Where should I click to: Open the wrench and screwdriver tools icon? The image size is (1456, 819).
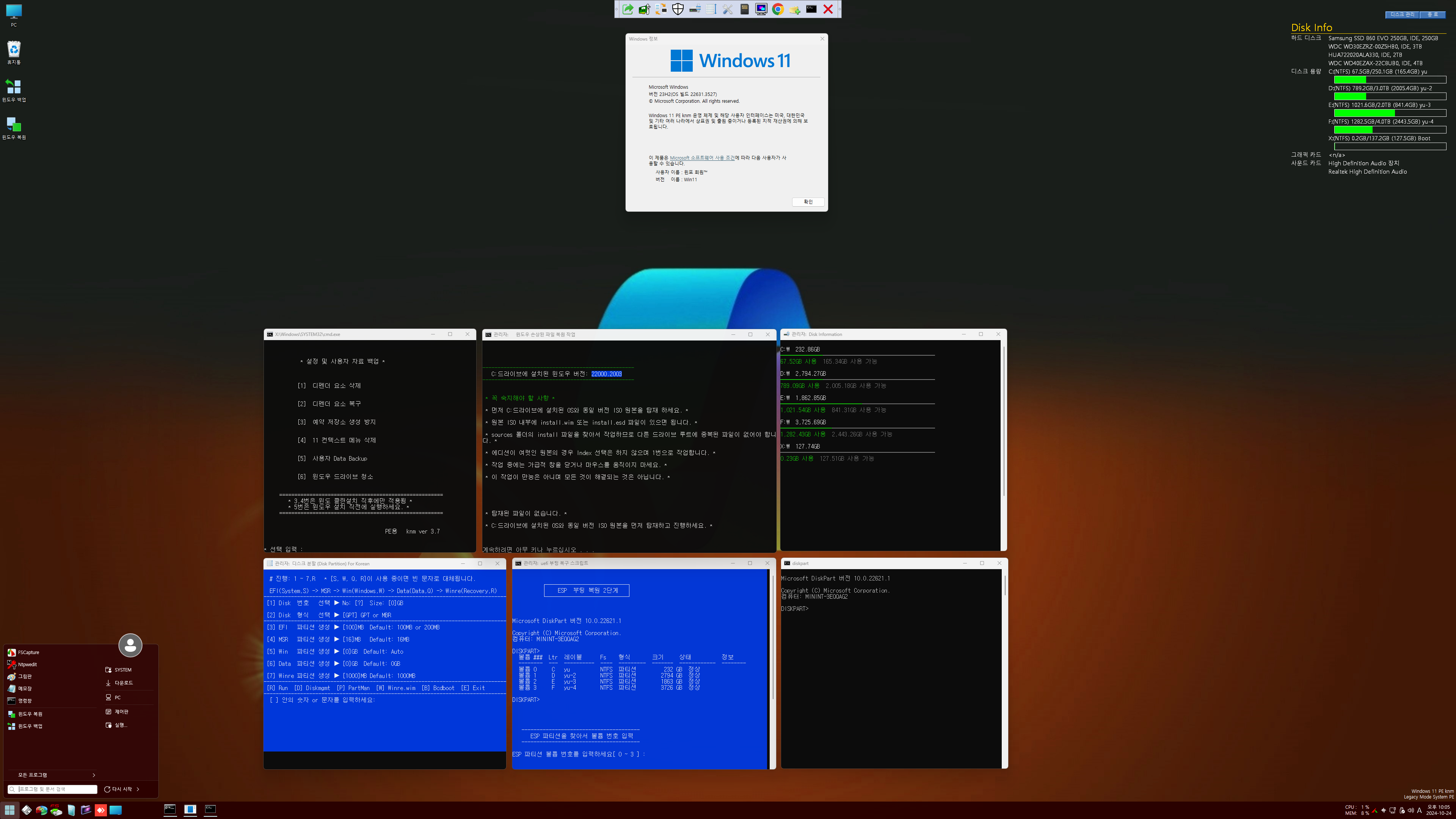pyautogui.click(x=728, y=9)
